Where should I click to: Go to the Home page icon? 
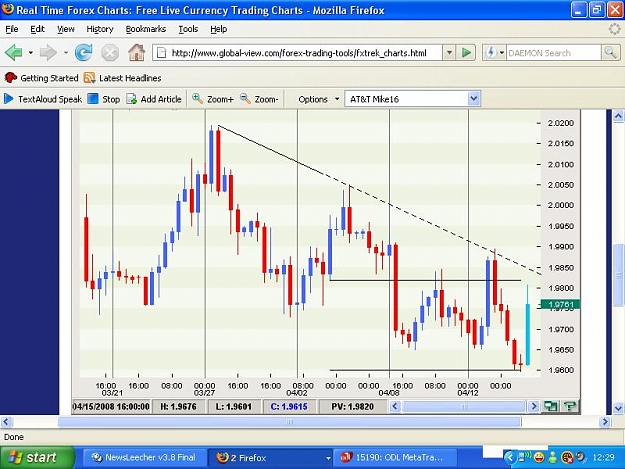[x=136, y=53]
